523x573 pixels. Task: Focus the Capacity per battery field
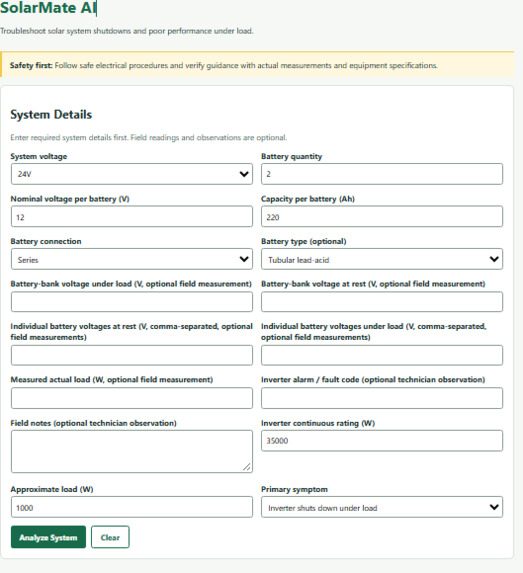[382, 216]
